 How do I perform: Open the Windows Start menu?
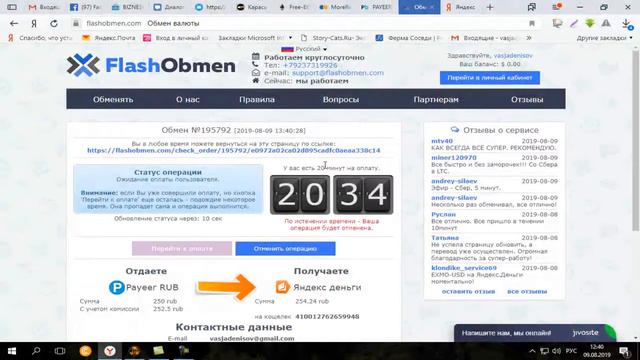coord(12,351)
